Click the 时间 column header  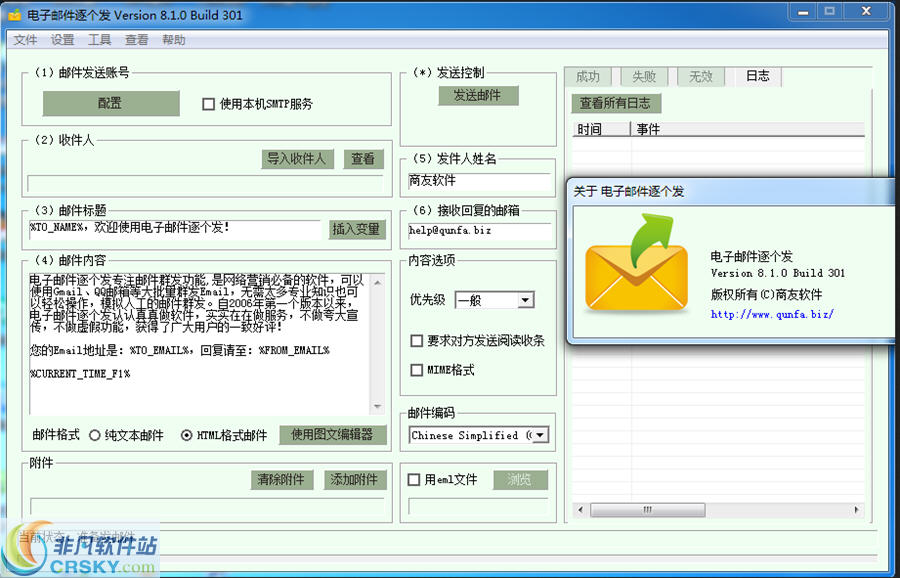pos(602,129)
